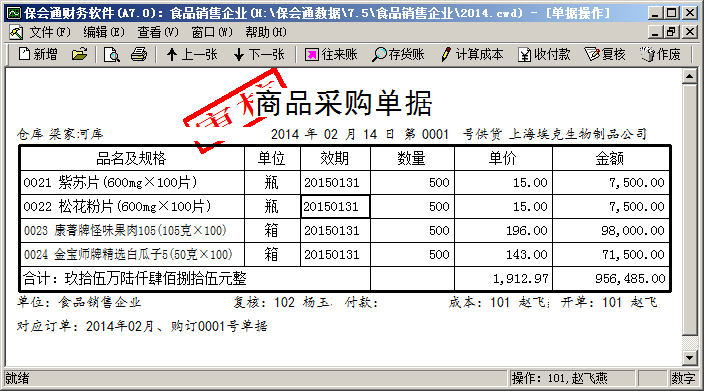The image size is (704, 391).
Task: Click the 数字 status bar indicator
Action: click(683, 378)
